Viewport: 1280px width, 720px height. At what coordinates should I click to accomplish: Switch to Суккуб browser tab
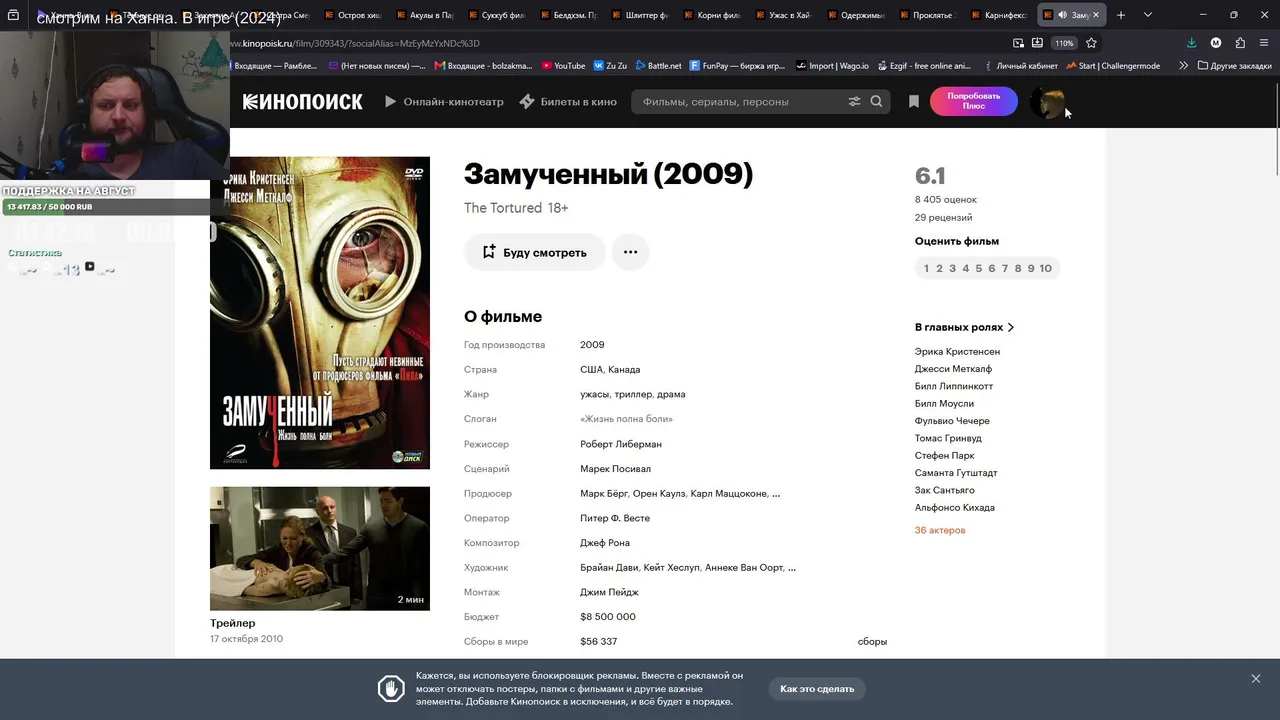[x=496, y=15]
